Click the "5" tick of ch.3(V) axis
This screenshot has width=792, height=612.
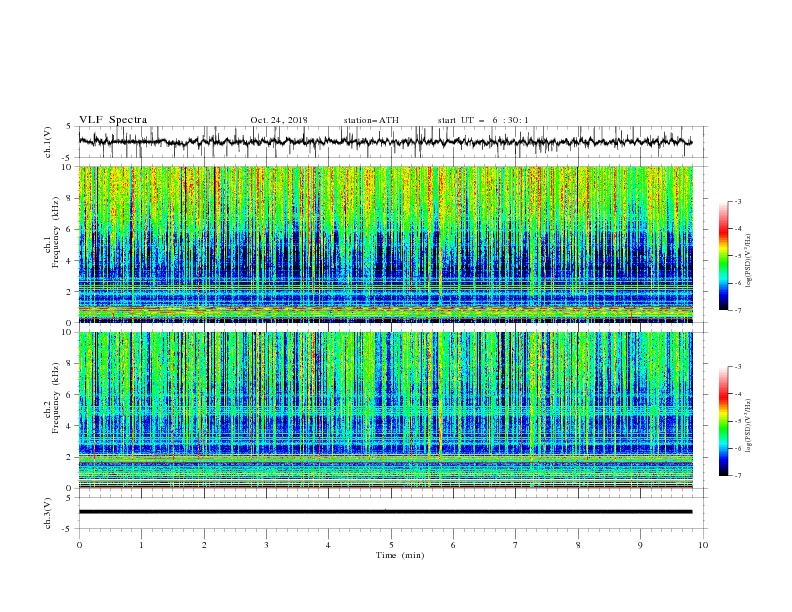(69, 498)
